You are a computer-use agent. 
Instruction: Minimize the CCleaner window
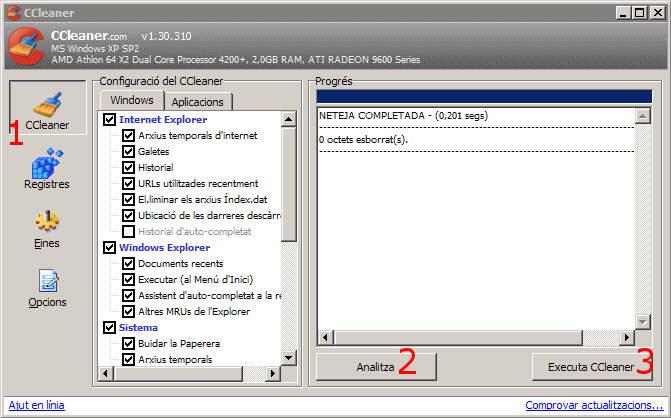click(x=623, y=13)
